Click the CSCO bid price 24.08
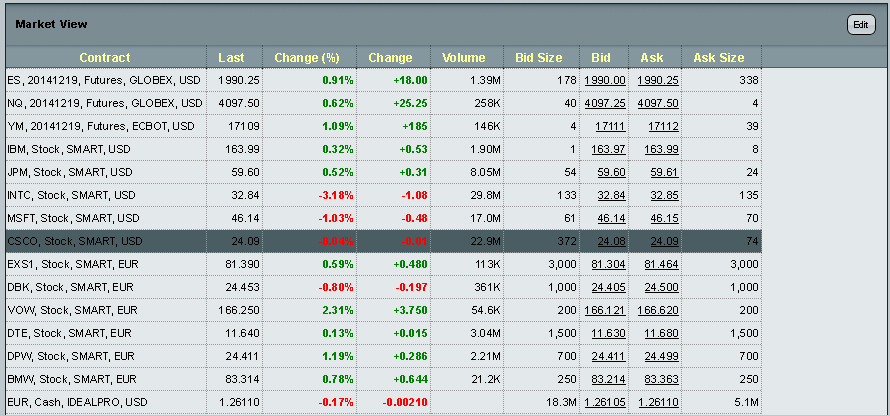 coord(612,241)
